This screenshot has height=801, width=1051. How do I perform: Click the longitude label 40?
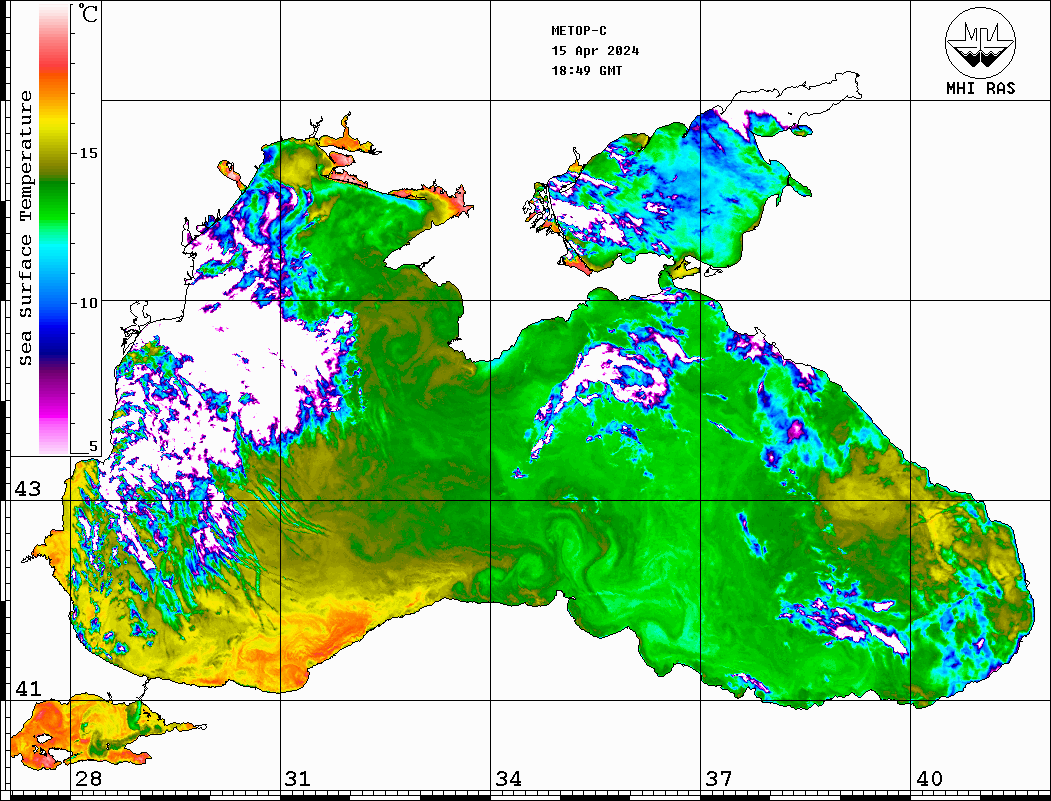[x=929, y=778]
